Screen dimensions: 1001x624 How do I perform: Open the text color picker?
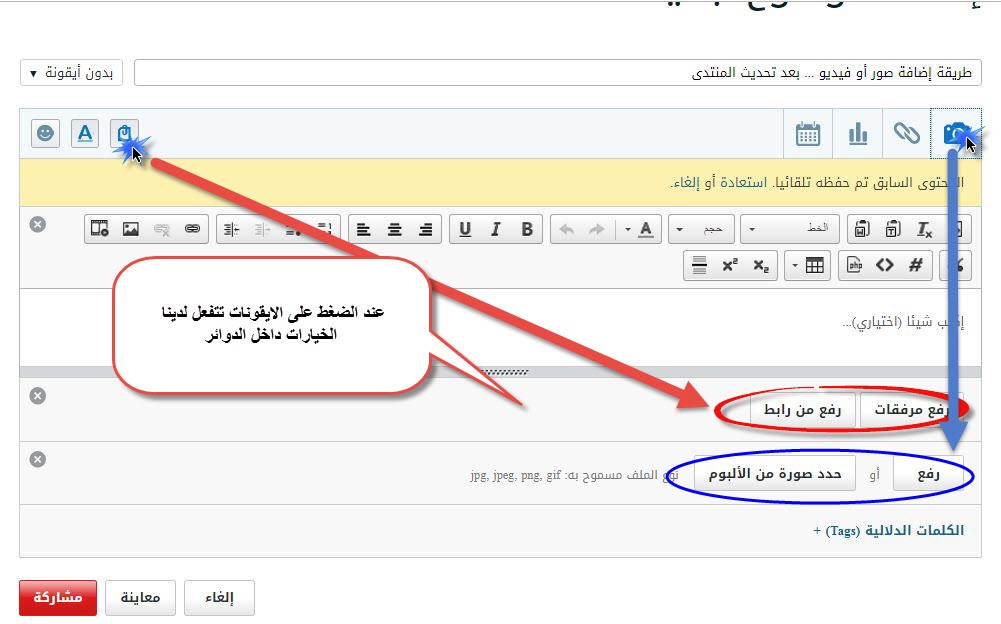tap(639, 229)
